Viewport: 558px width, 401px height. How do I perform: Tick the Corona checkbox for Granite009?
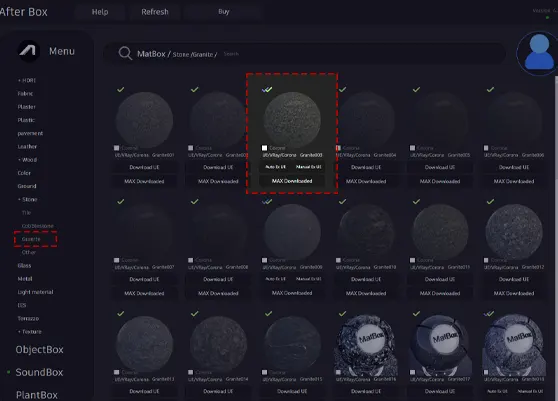click(264, 260)
